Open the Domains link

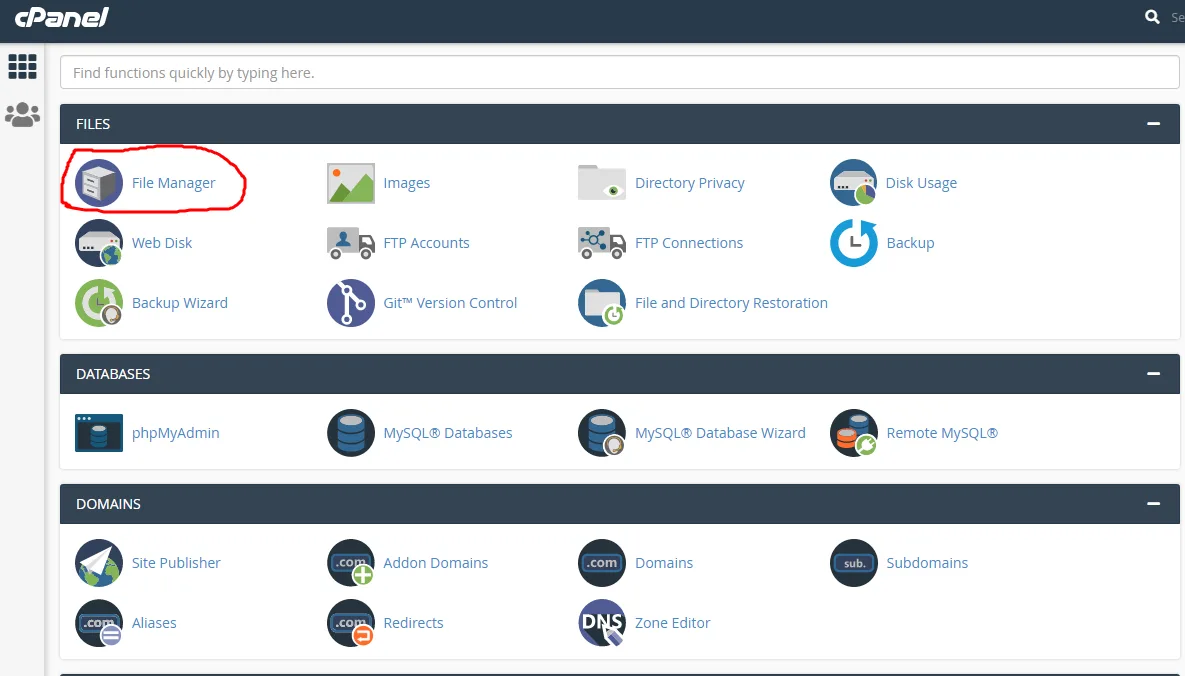(x=664, y=563)
